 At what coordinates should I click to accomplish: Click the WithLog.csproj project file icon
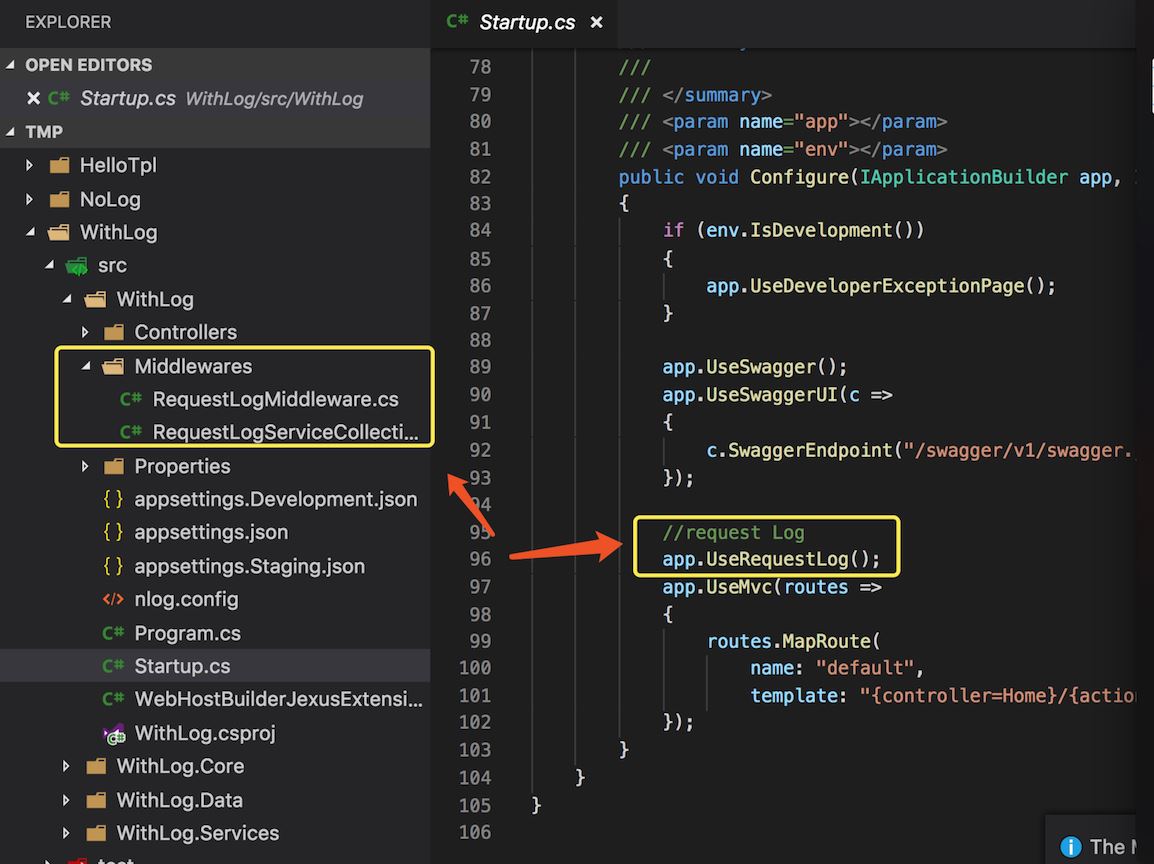[x=114, y=733]
